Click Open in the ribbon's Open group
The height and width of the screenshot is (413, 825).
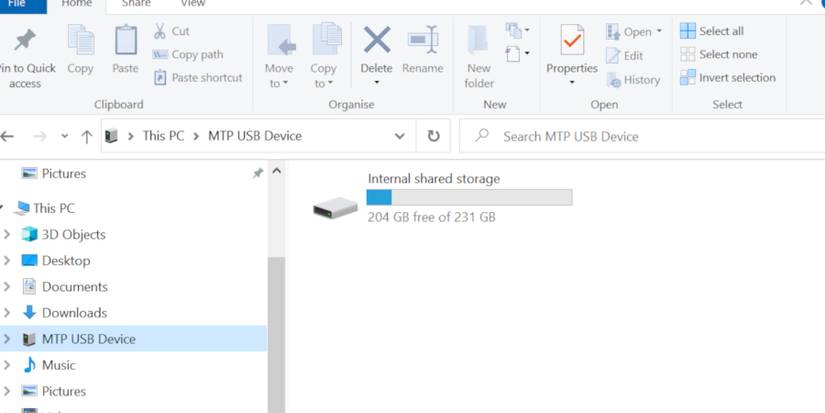coord(633,32)
